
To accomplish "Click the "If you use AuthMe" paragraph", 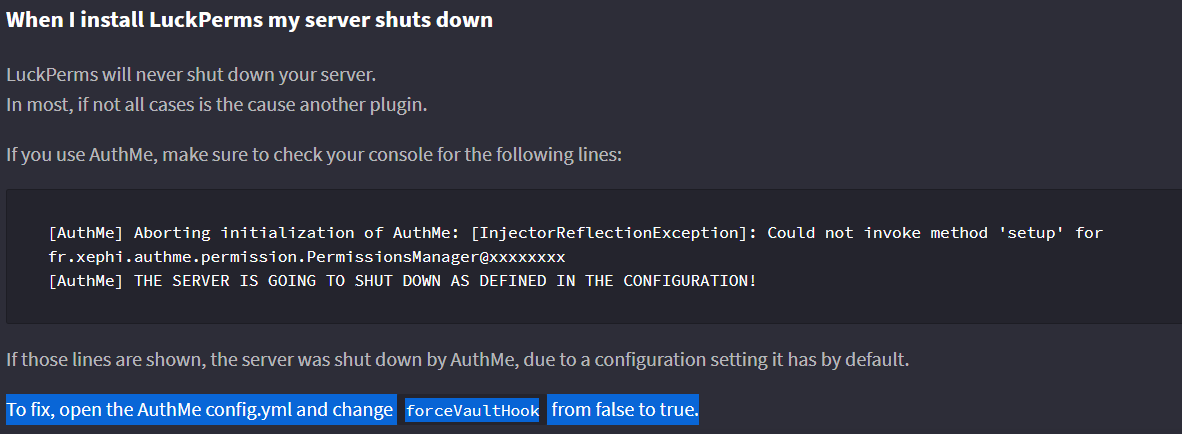I will pyautogui.click(x=314, y=155).
